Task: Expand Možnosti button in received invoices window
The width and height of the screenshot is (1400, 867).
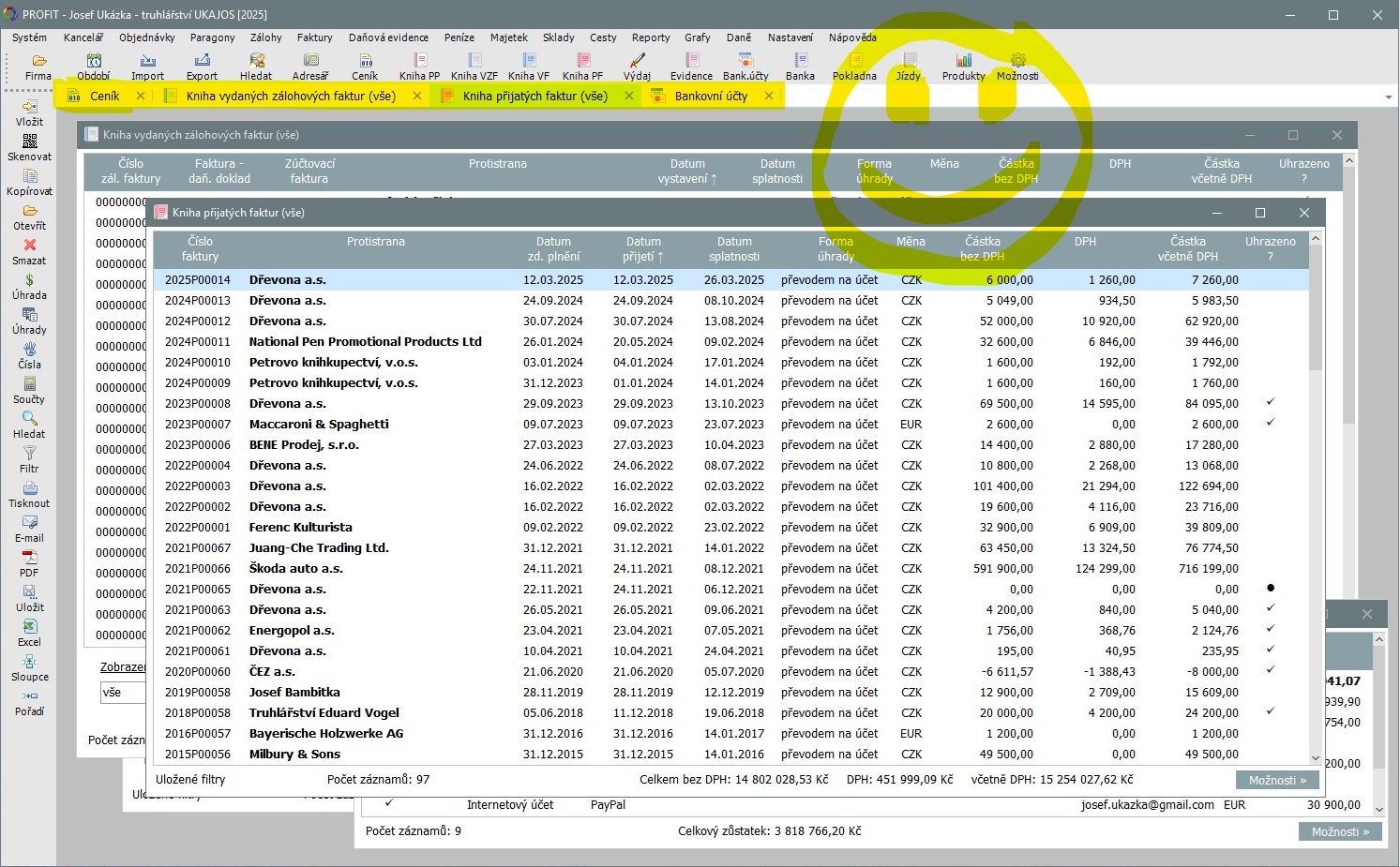Action: 1277,780
